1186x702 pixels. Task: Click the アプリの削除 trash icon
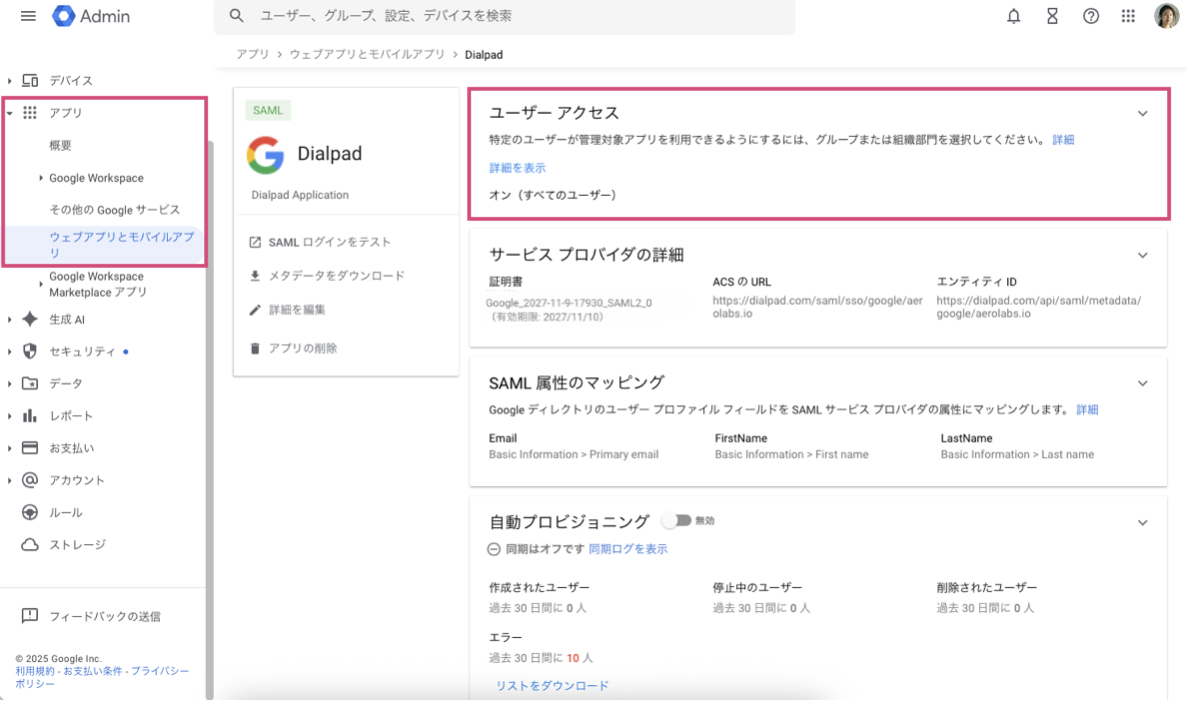coord(255,348)
